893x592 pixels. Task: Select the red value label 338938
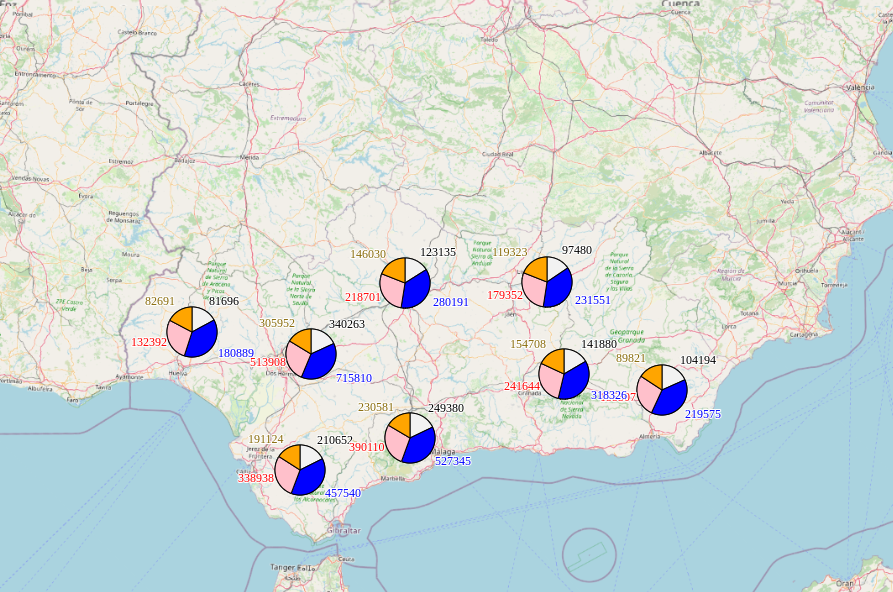[256, 479]
